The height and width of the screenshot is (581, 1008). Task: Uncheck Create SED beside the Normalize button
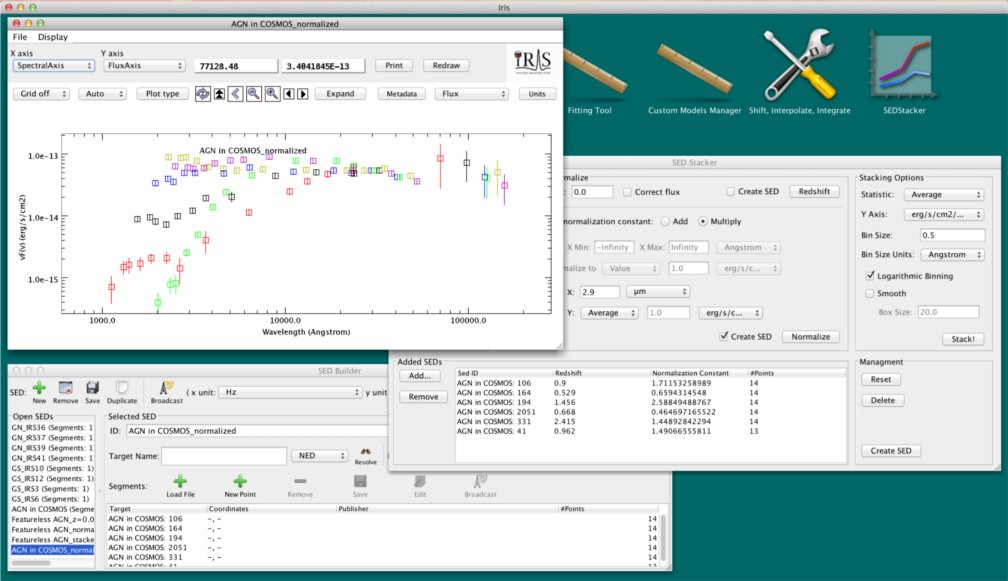(724, 336)
